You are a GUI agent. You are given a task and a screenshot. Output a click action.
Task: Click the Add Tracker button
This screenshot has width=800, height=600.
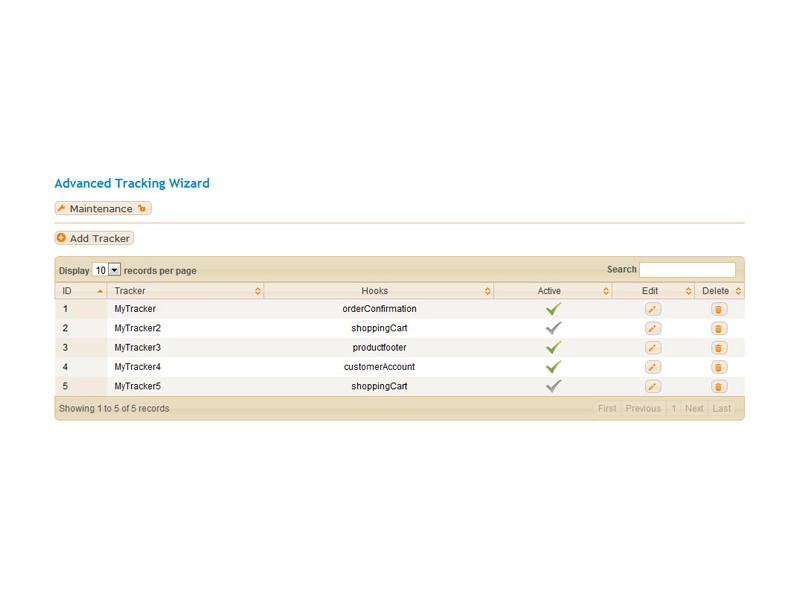pyautogui.click(x=94, y=238)
